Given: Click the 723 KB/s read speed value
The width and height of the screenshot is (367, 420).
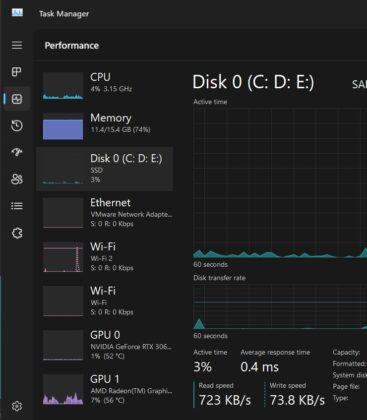Looking at the screenshot, I should 225,400.
